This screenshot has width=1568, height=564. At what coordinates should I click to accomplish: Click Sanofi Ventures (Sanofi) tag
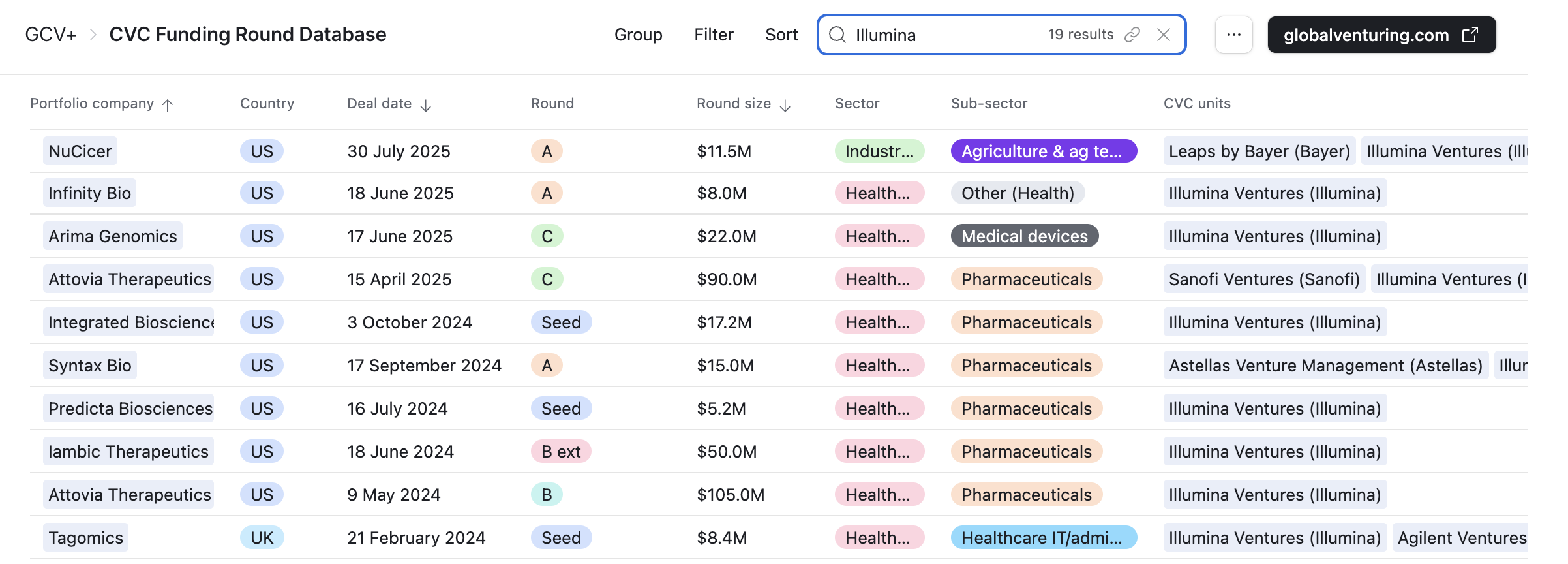(1264, 279)
